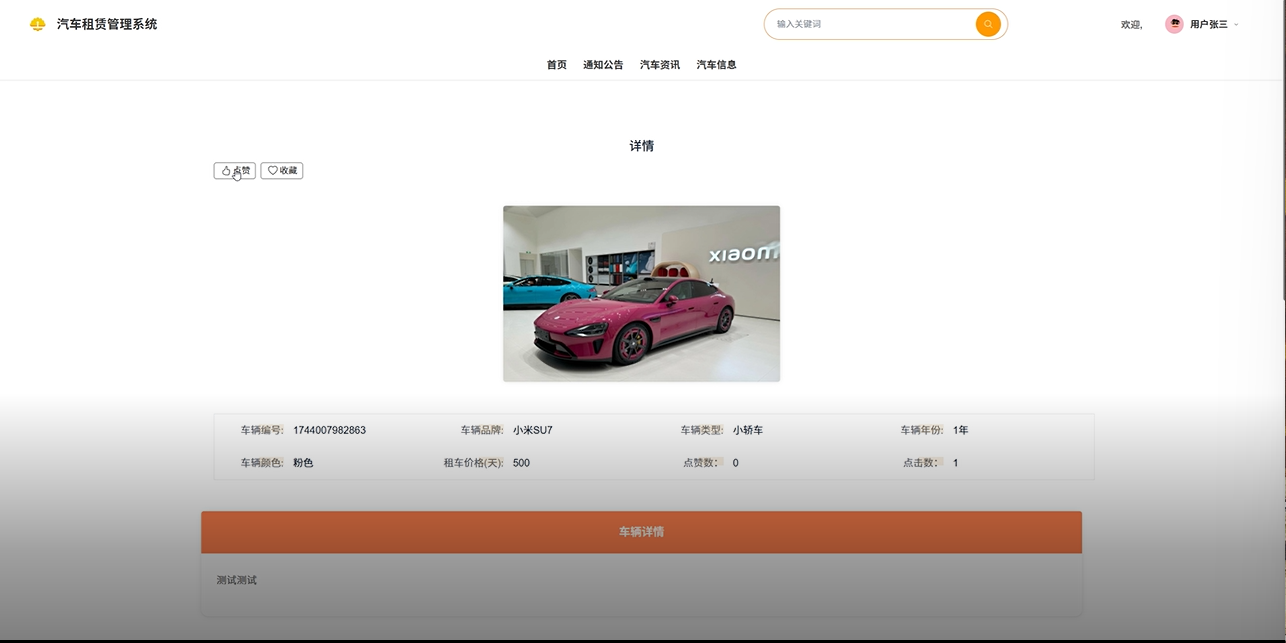Viewport: 1286px width, 643px height.
Task: Click the vehicle type value 小轿车
Action: 748,431
